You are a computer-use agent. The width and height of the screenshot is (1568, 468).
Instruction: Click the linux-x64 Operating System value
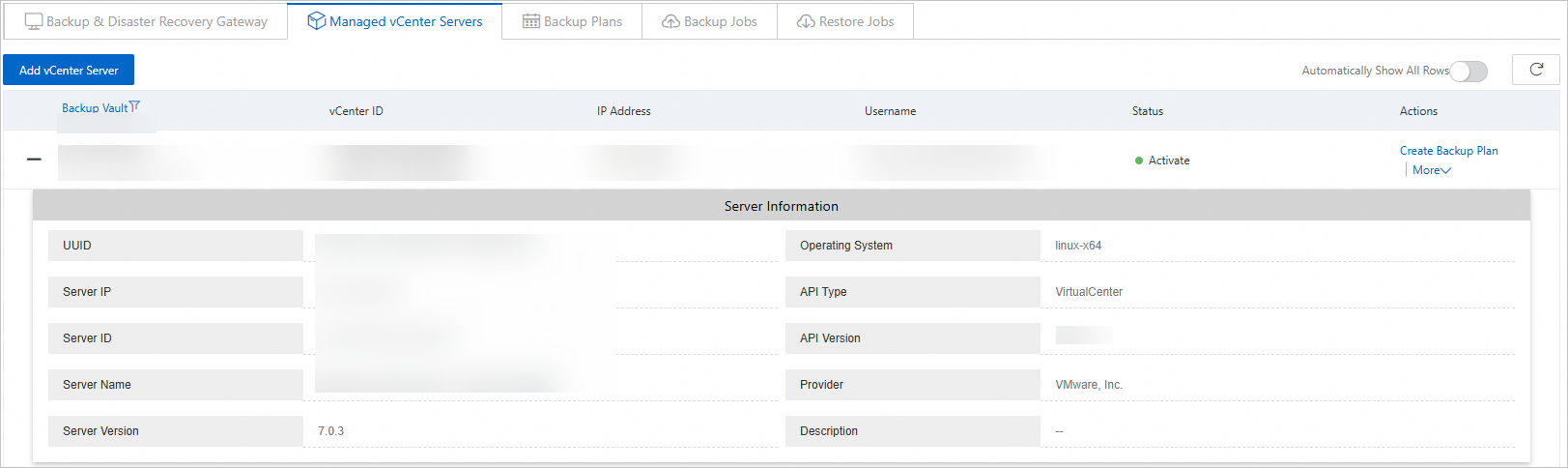[1078, 246]
